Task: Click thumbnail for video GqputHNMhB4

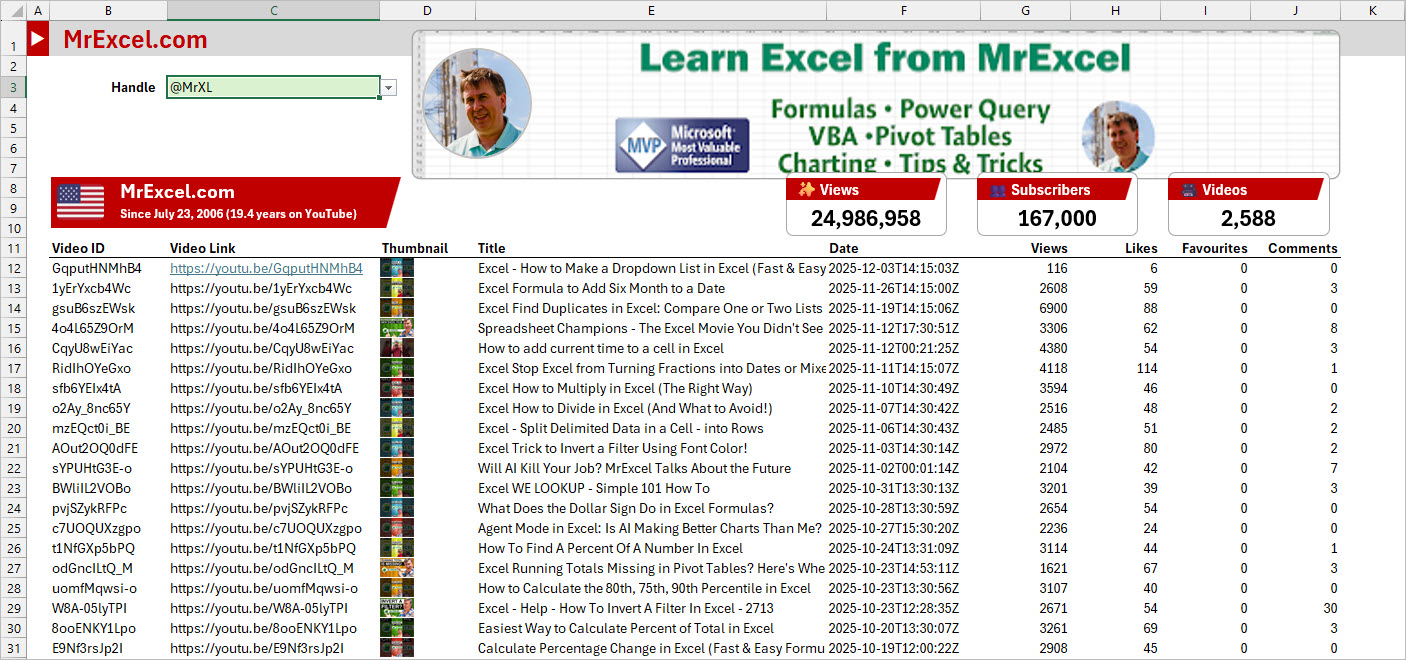Action: pos(397,268)
